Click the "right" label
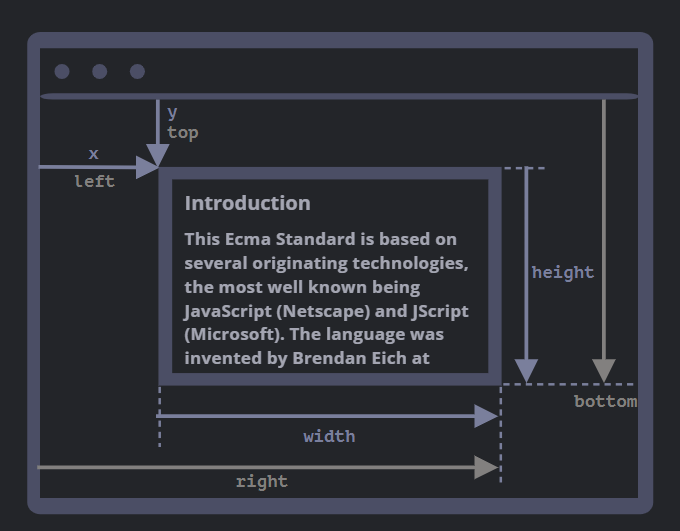Image resolution: width=680 pixels, height=531 pixels. pos(262,481)
